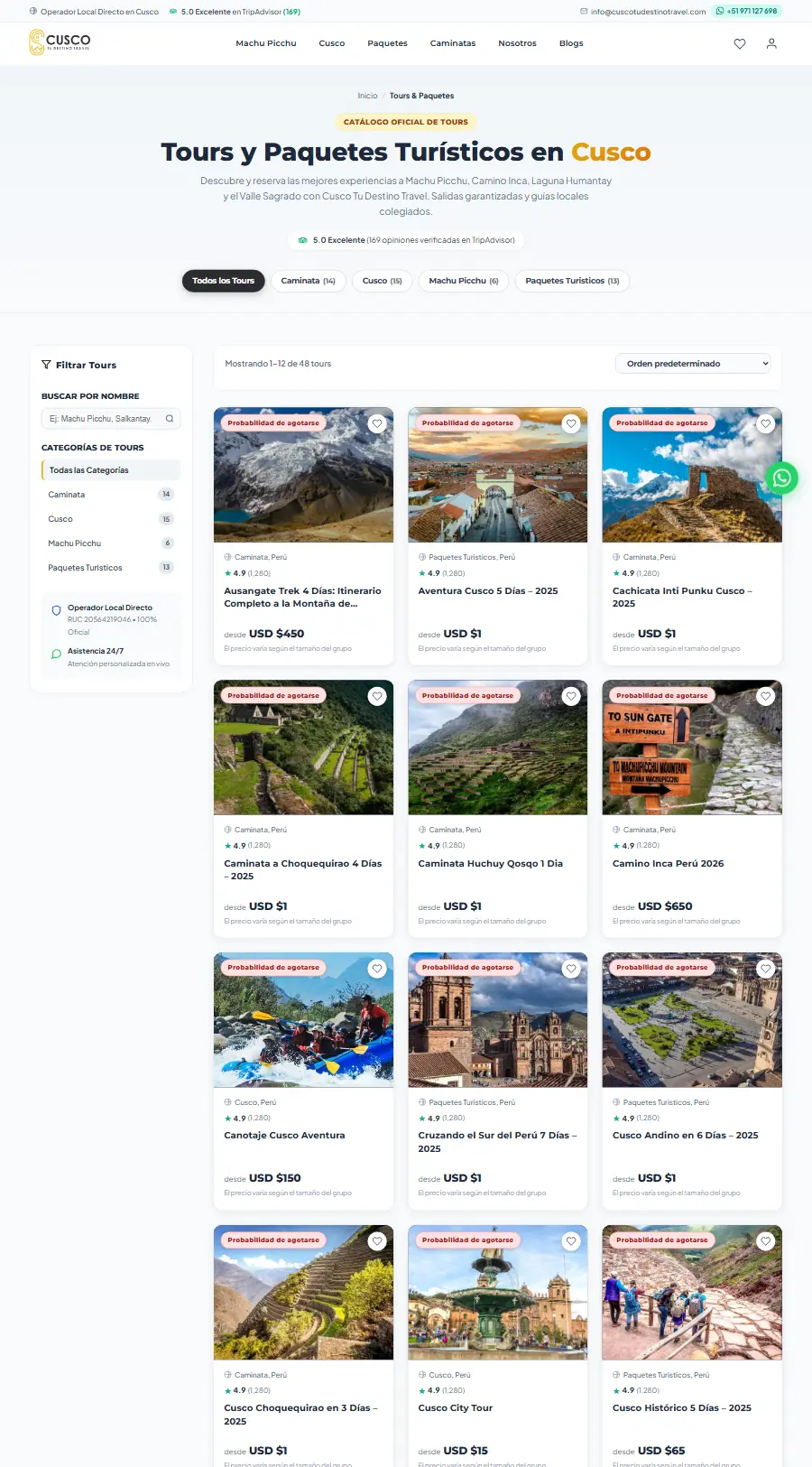Viewport: 812px width, 1467px height.
Task: Favorite the Cusco Choquequirao en 3 Días tour
Action: pyautogui.click(x=377, y=1241)
